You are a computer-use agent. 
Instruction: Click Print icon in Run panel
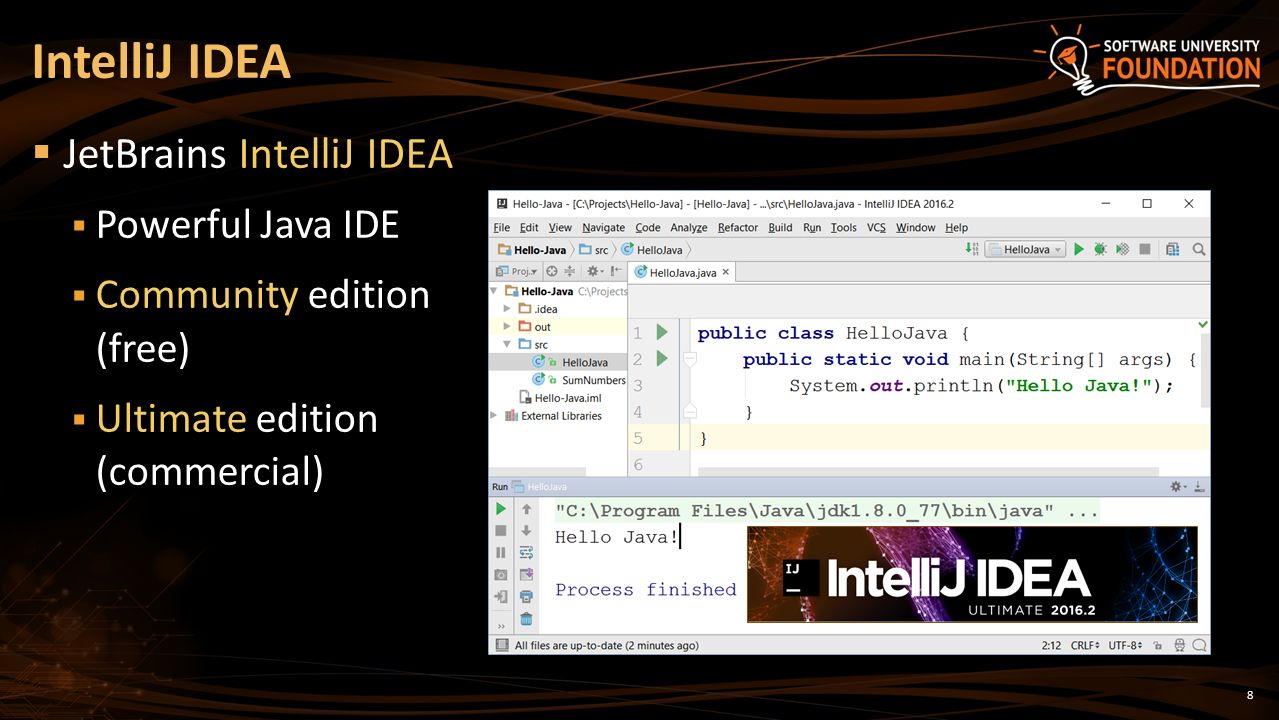(526, 596)
